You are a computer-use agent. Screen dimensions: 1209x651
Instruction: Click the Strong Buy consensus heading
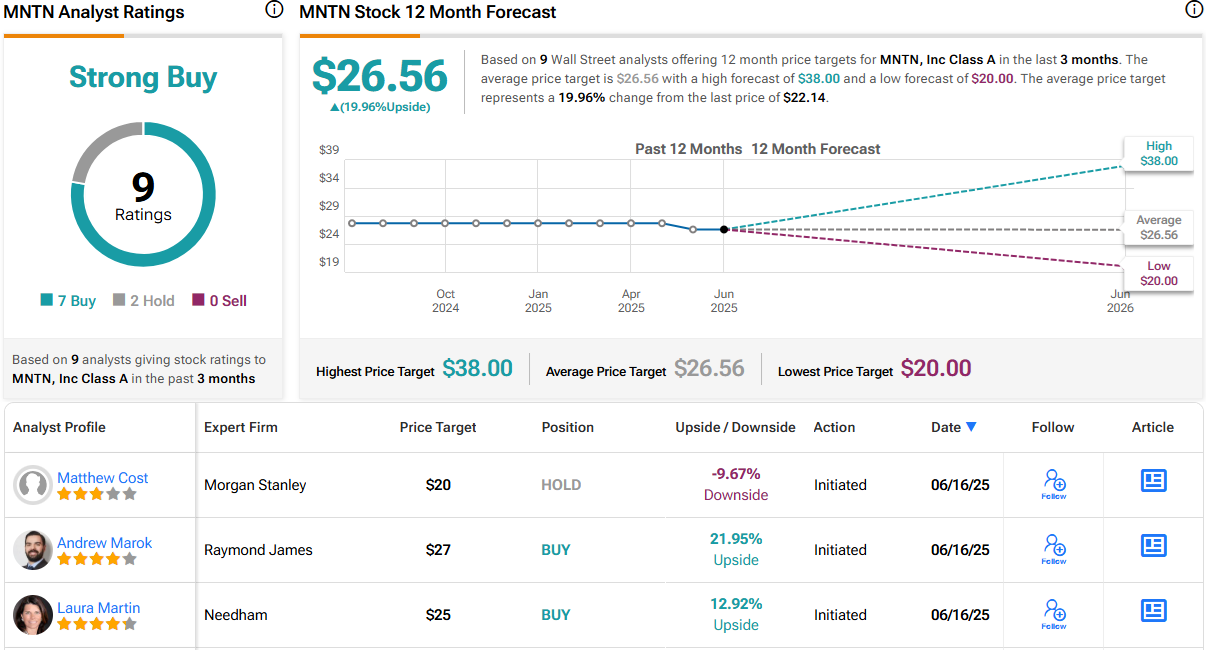pyautogui.click(x=143, y=77)
